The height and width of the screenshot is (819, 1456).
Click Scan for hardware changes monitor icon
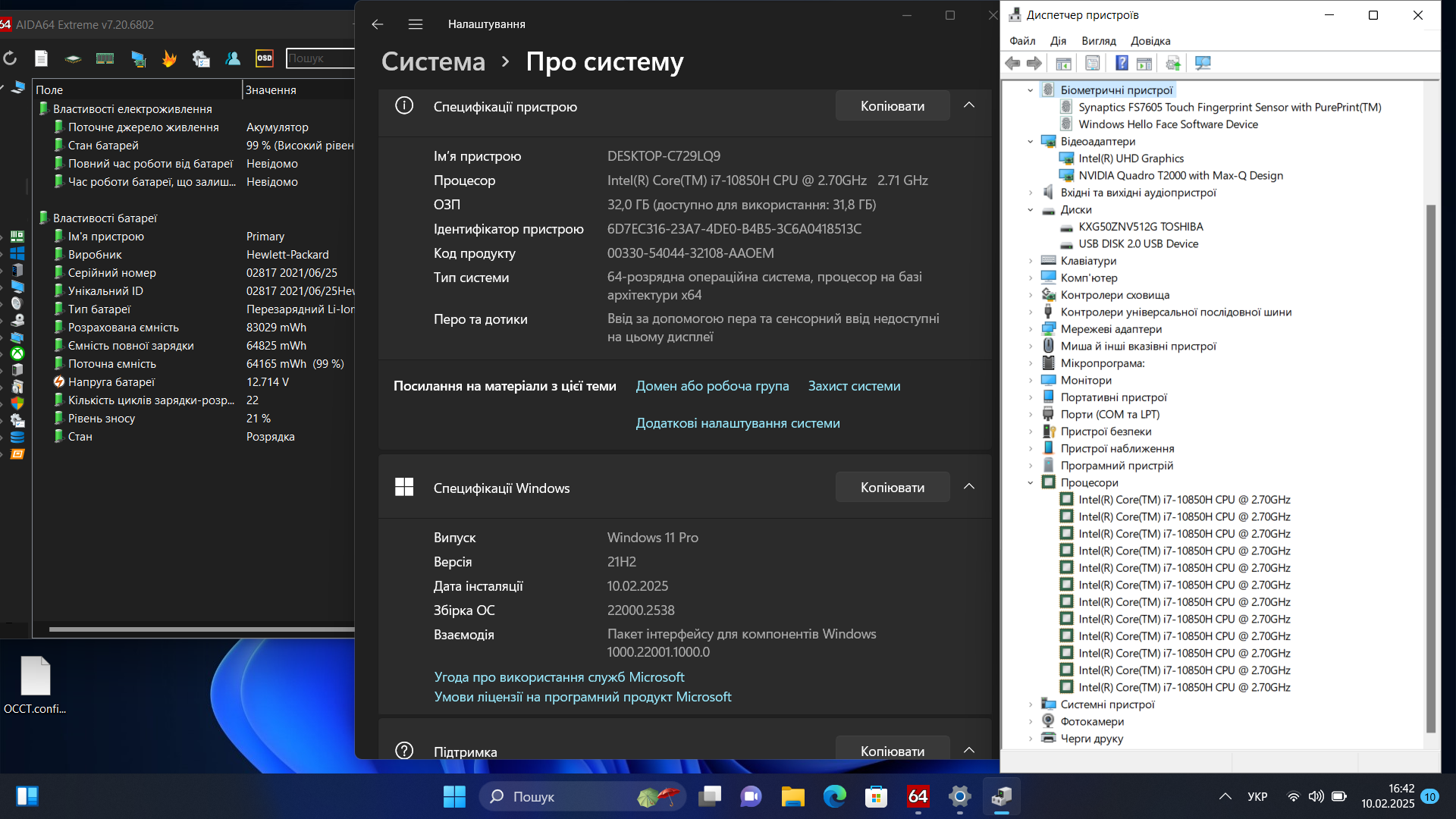1203,64
